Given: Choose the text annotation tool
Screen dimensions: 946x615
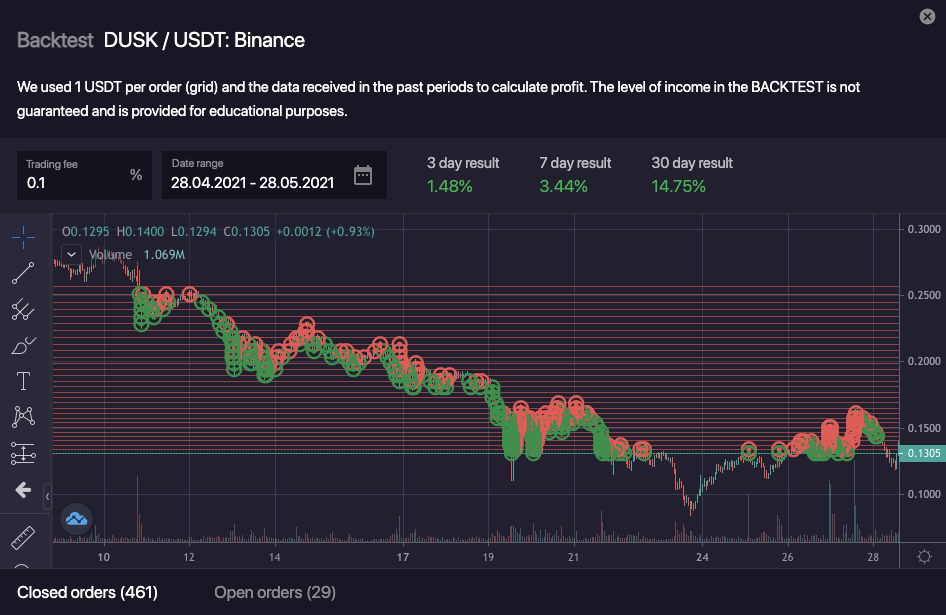Looking at the screenshot, I should 23,381.
